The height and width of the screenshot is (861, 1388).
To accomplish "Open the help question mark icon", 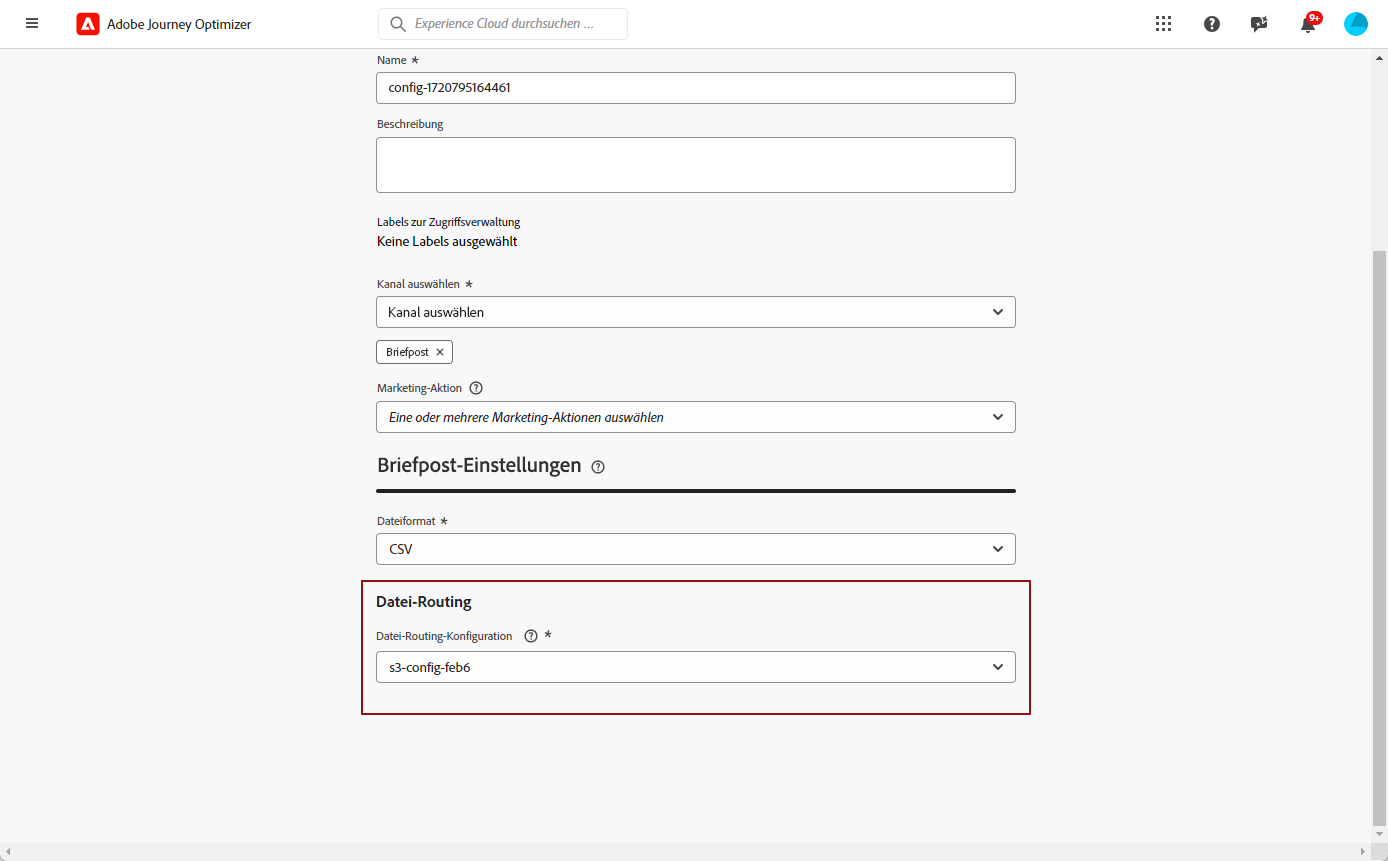I will pos(1212,24).
